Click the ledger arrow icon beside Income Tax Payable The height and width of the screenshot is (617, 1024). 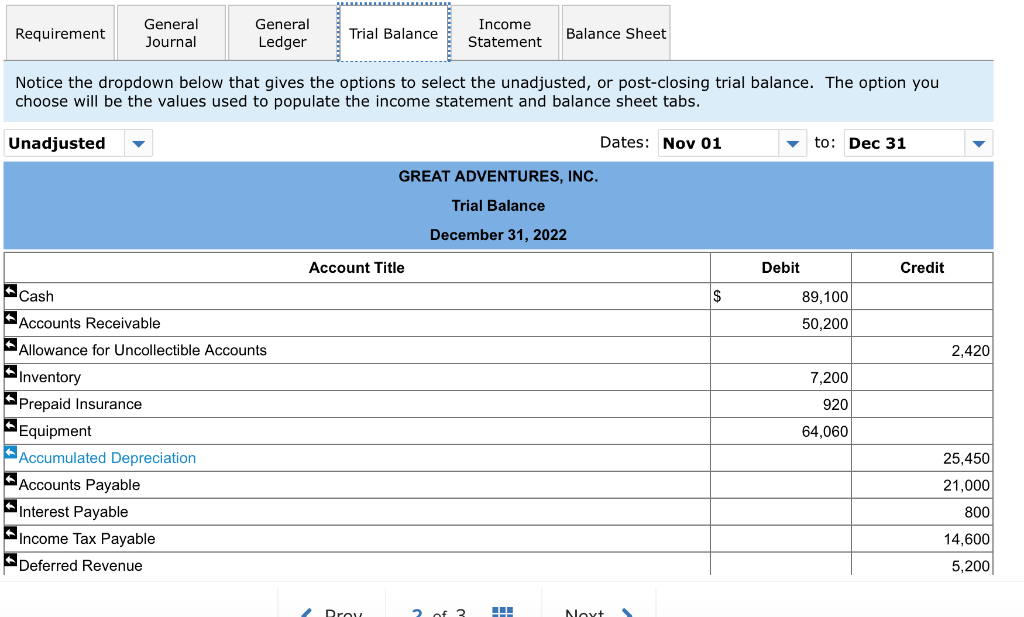coord(10,533)
